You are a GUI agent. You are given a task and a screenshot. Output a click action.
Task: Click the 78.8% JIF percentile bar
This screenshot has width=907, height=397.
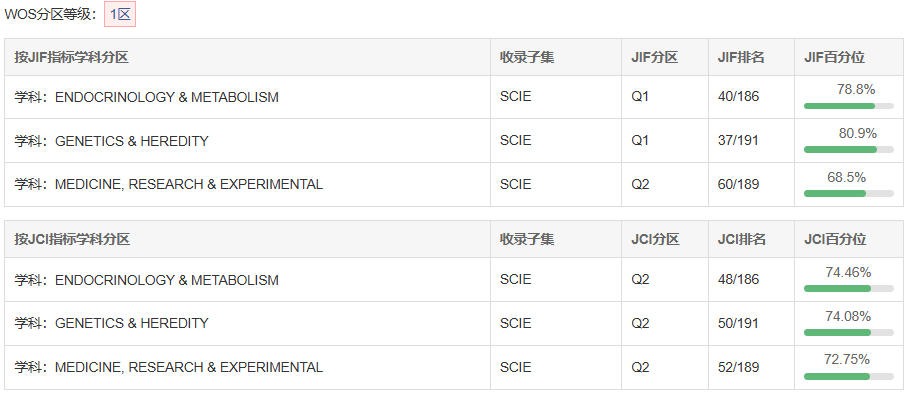(849, 106)
